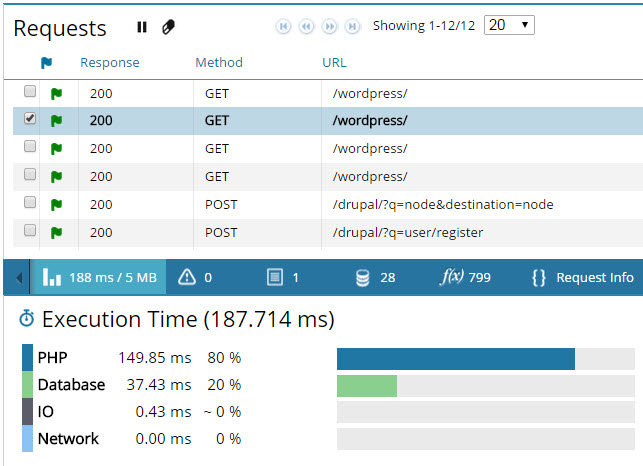Check the box for the first /wordpress/ request

click(x=30, y=91)
